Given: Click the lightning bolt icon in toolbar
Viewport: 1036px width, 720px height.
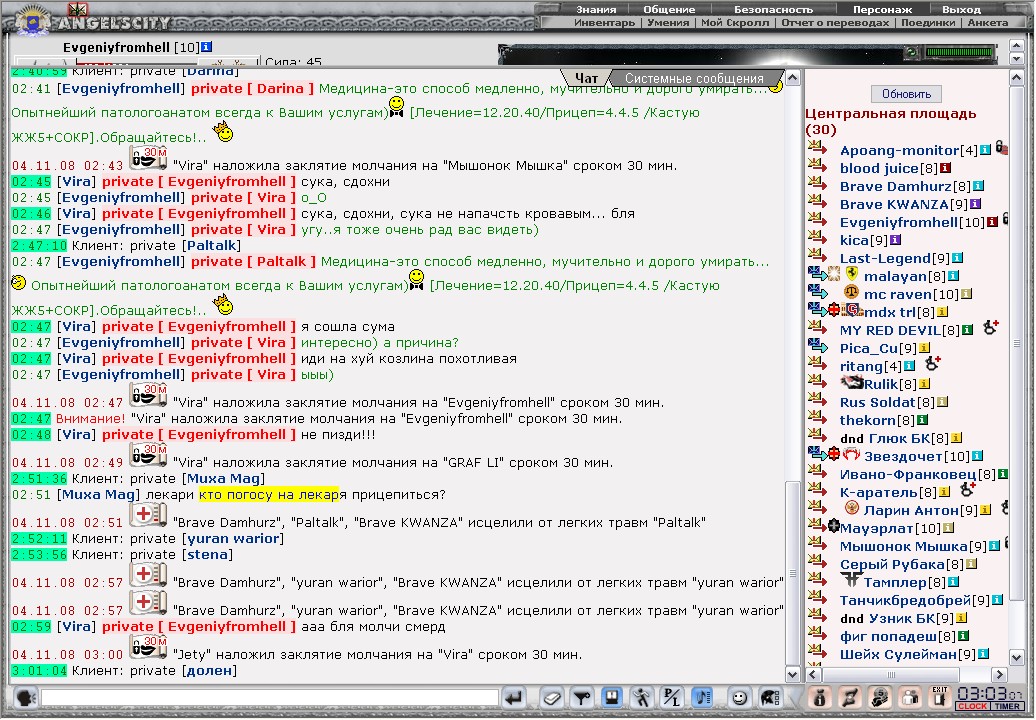Looking at the screenshot, I should pyautogui.click(x=850, y=698).
